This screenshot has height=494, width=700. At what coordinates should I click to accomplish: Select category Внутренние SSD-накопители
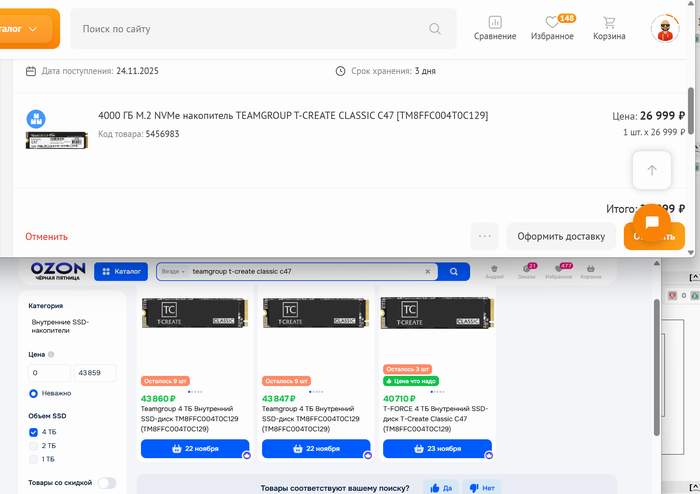click(60, 326)
